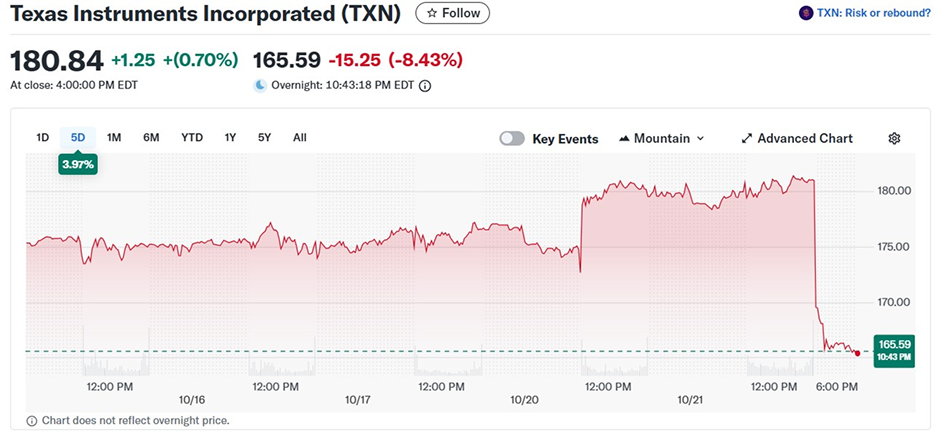Select the 5Y time range
Viewport: 936px width, 432px height.
tap(264, 137)
